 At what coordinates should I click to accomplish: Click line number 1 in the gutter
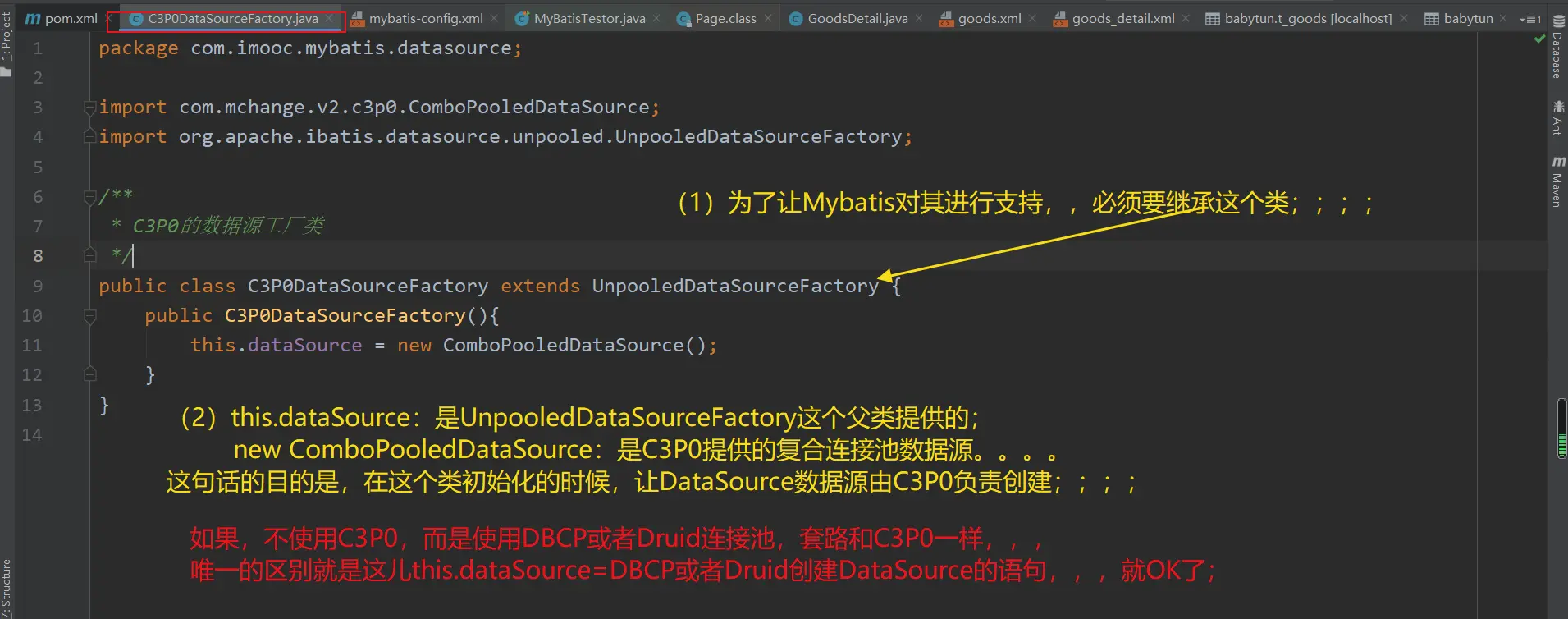click(38, 48)
